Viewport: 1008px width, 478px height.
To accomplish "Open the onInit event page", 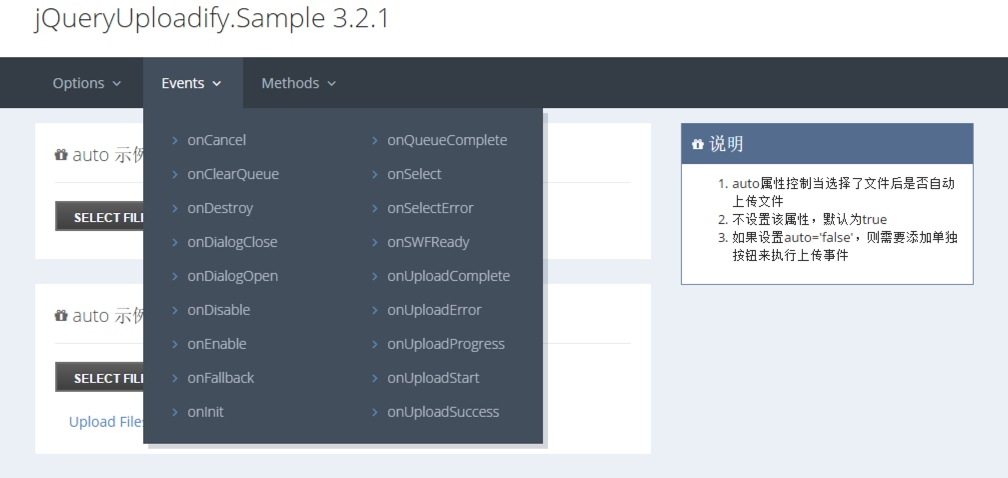I will coord(206,412).
